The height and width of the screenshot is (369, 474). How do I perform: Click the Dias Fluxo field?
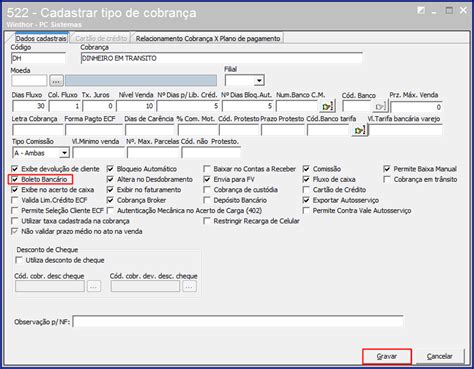[x=29, y=106]
